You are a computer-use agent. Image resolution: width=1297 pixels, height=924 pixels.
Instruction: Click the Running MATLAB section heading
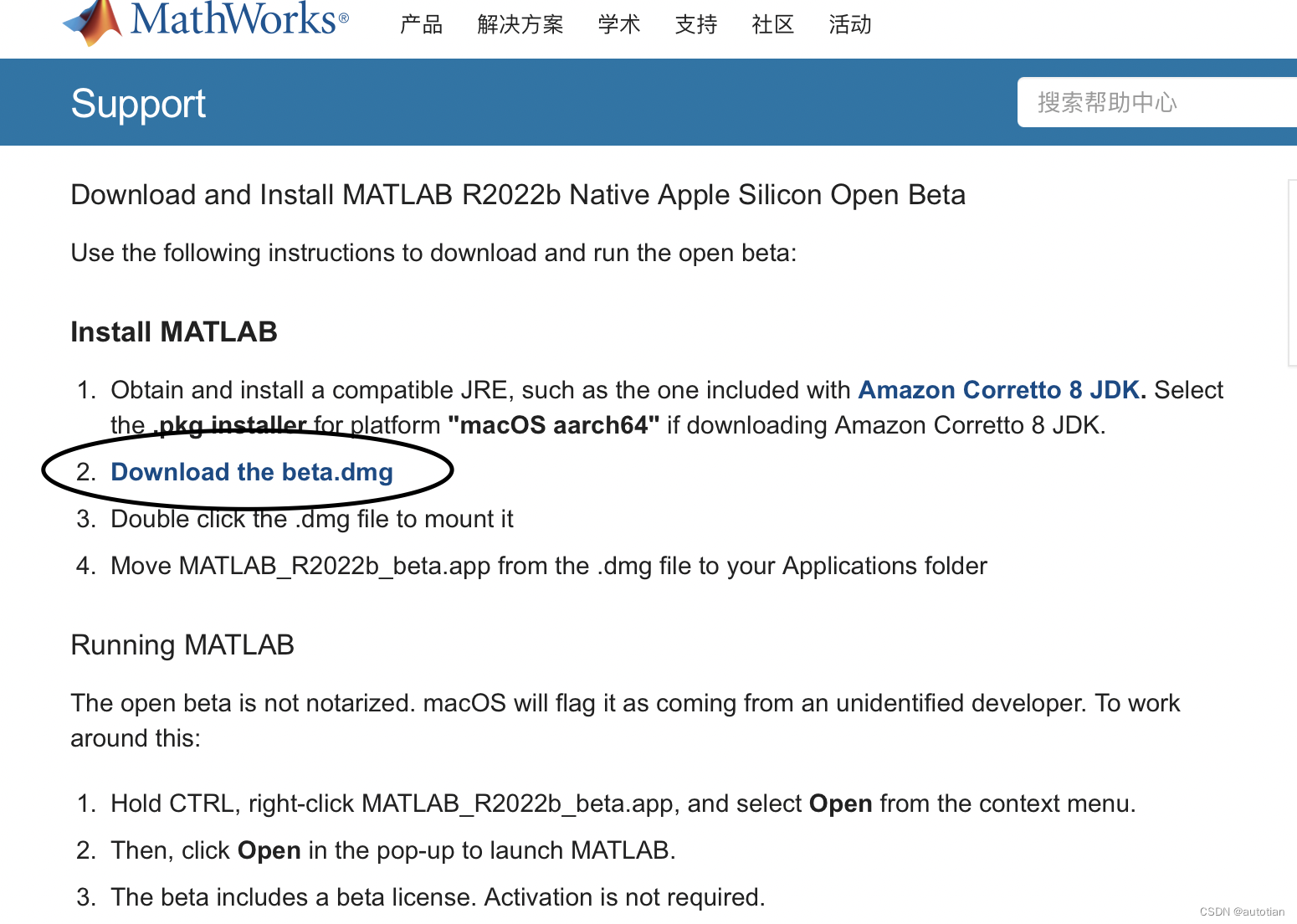(182, 644)
